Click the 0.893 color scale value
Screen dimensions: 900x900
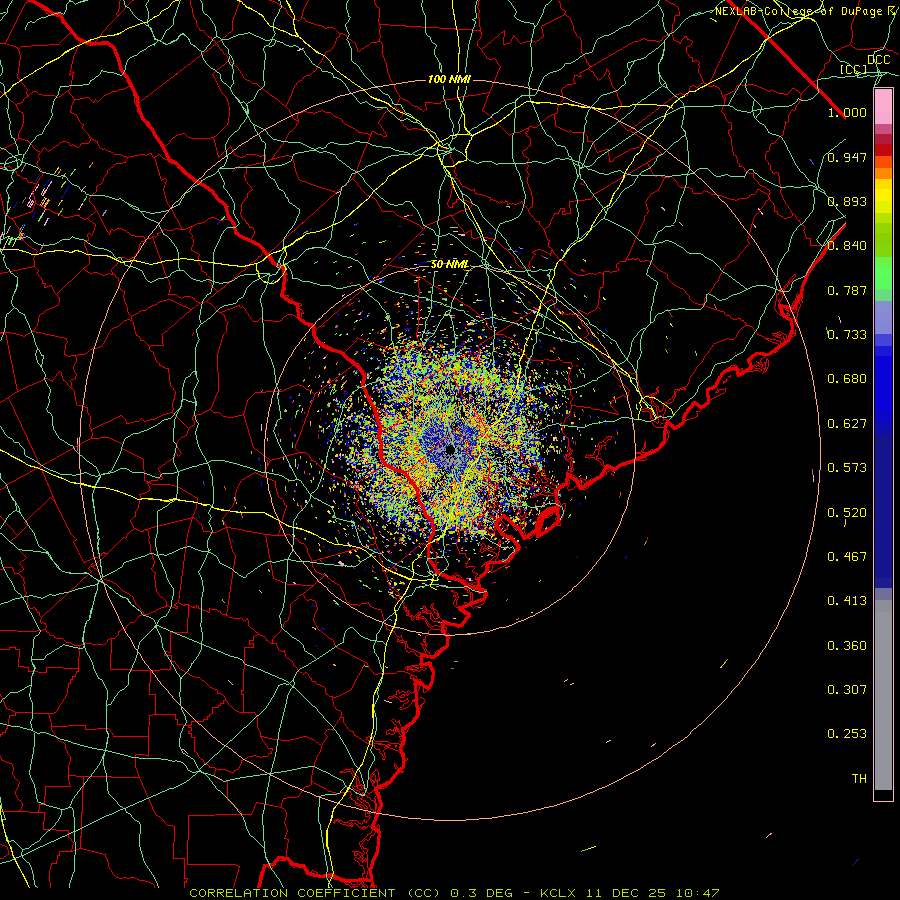pyautogui.click(x=847, y=201)
